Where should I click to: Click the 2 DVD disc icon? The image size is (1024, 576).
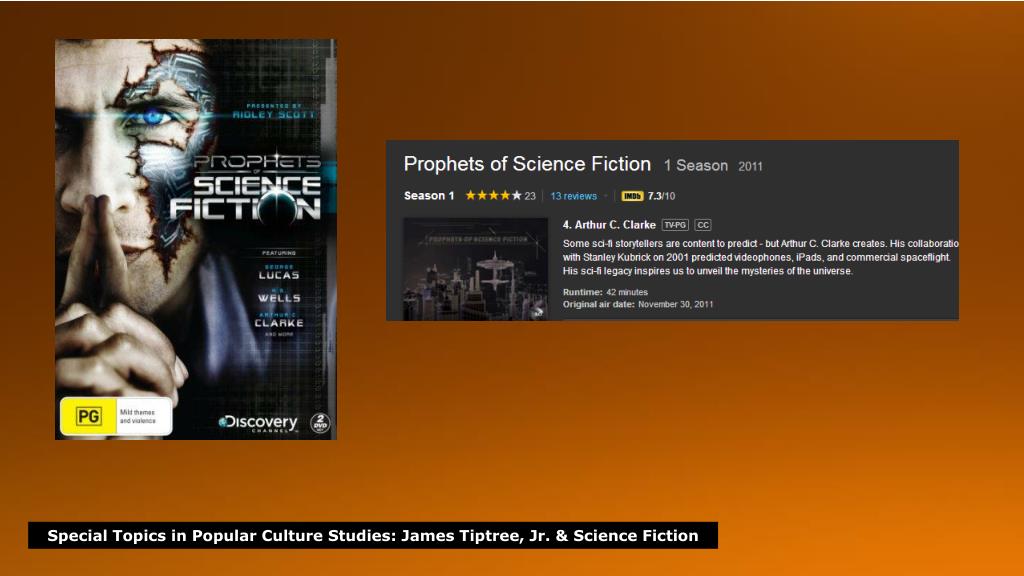point(320,423)
